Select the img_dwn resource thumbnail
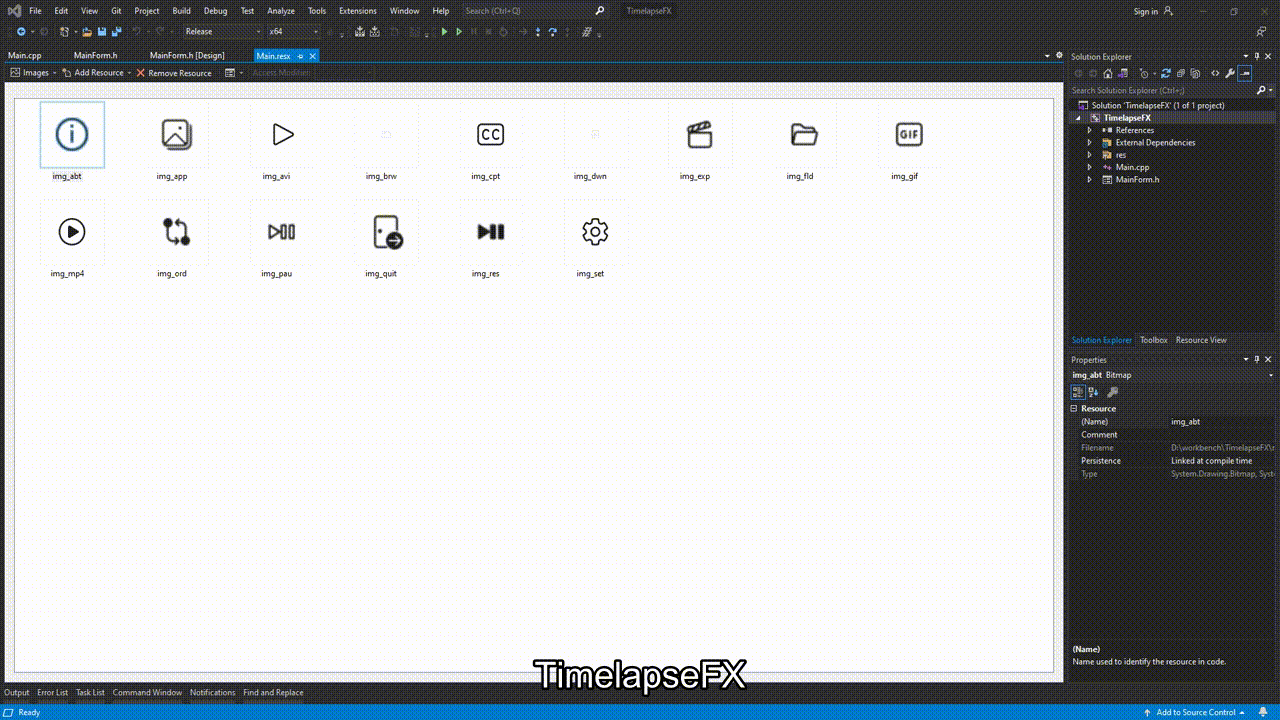Viewport: 1280px width, 720px height. coord(595,134)
